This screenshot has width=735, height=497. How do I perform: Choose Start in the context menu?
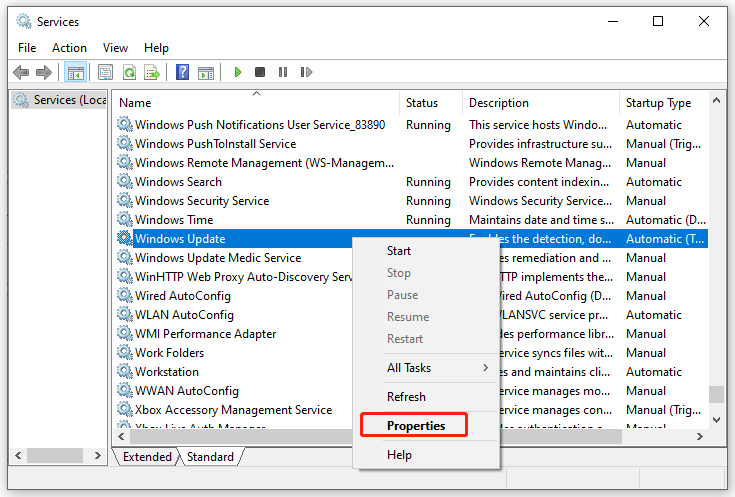[427, 251]
